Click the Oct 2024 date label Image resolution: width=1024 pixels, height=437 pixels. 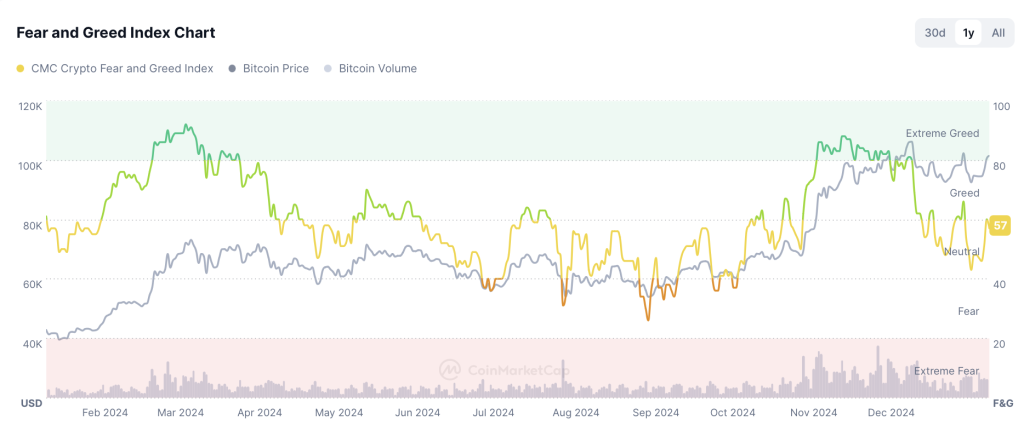pos(733,413)
